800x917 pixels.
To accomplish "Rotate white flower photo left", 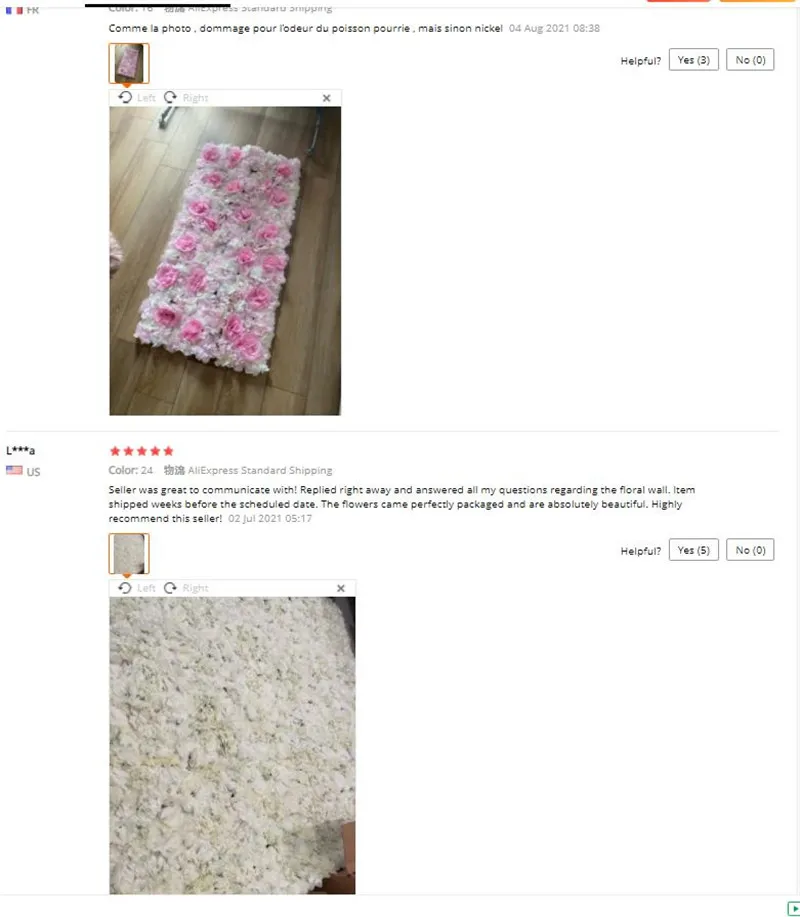I will [137, 587].
